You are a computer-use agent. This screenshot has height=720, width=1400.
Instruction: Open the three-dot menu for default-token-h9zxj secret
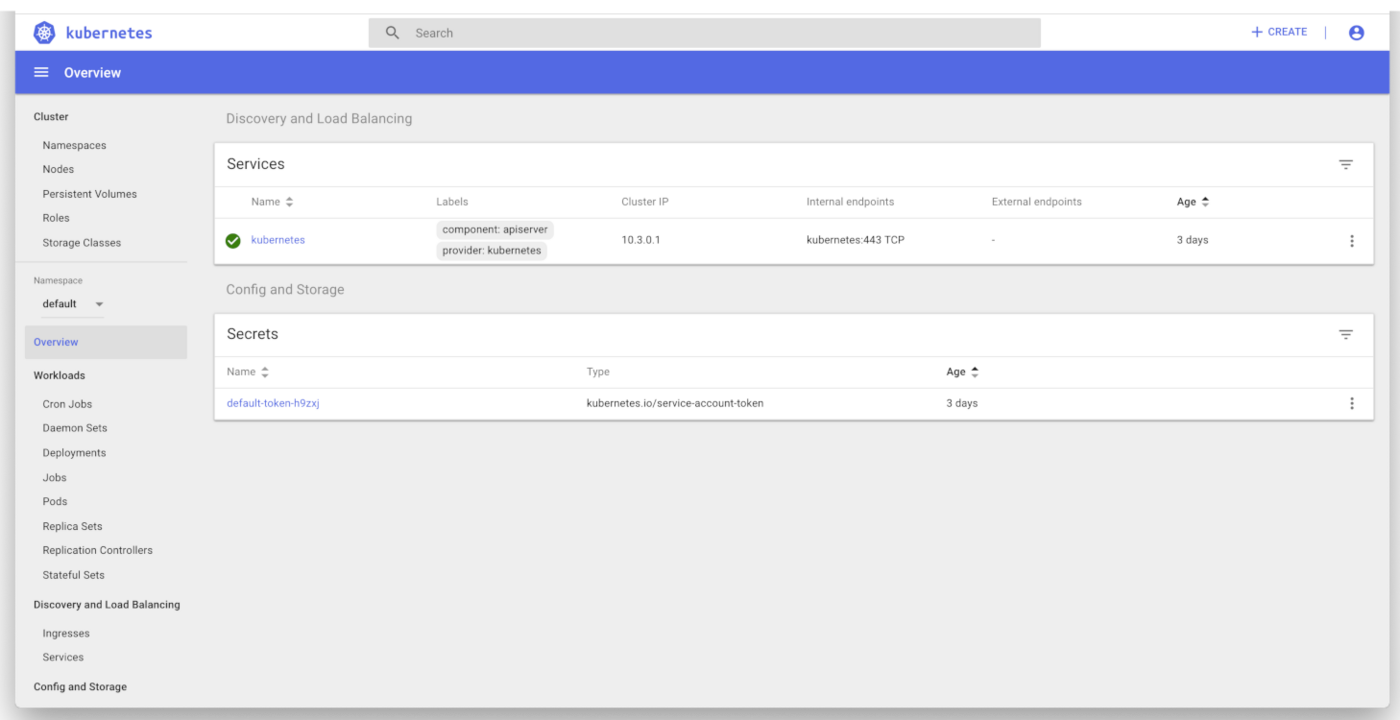1352,403
